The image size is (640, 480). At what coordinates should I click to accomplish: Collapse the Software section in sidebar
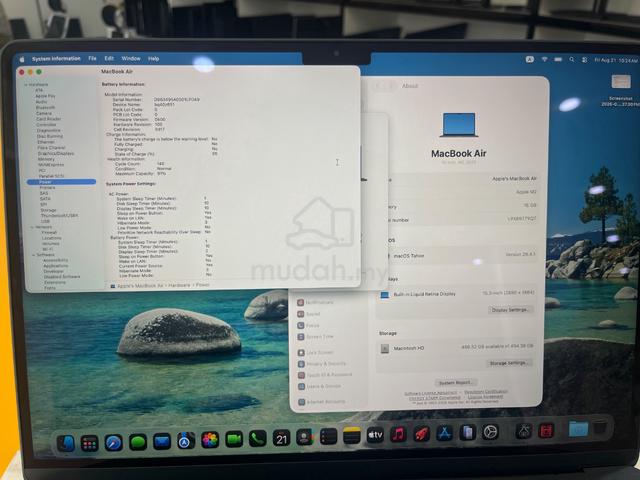34,255
